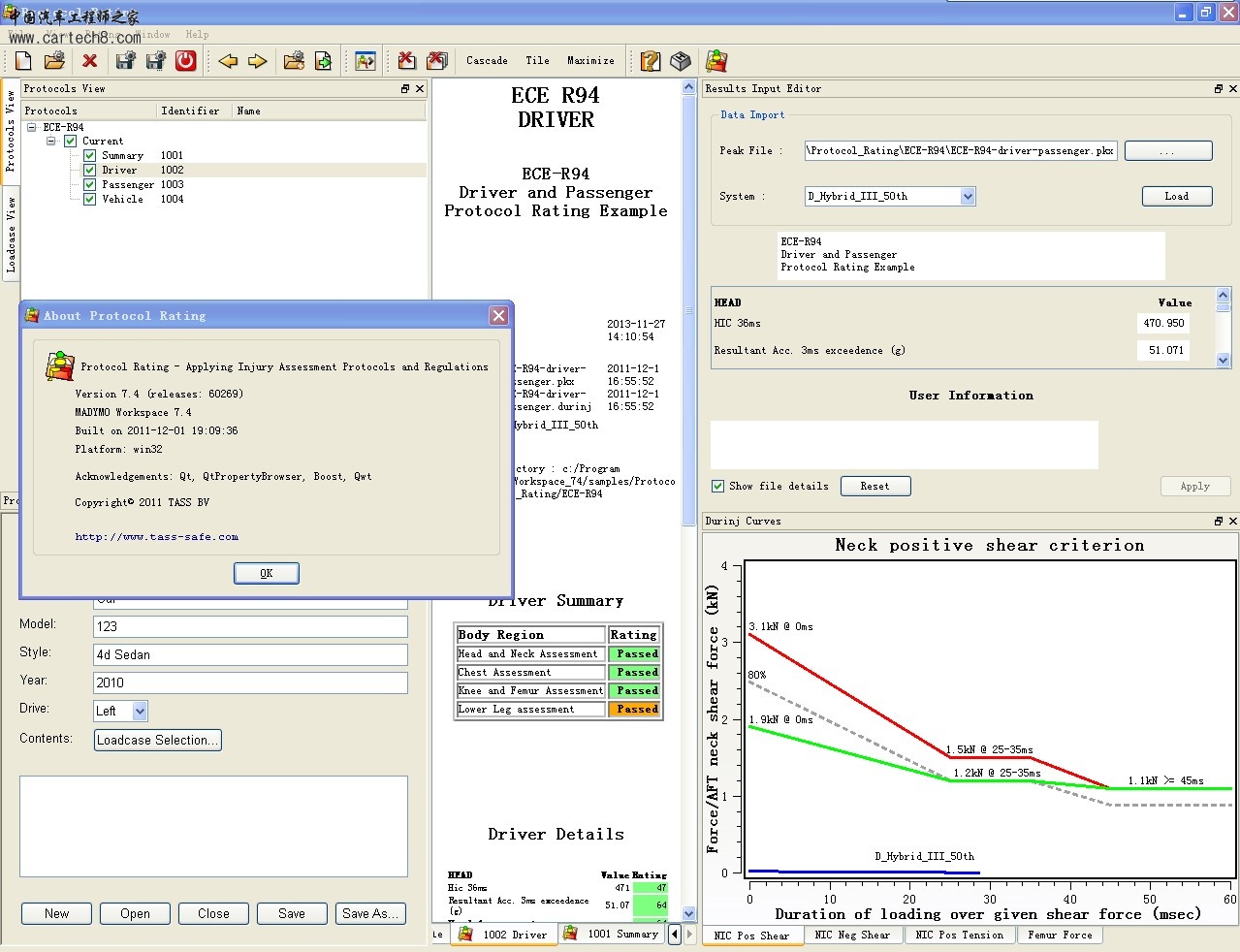Viewport: 1240px width, 952px height.
Task: Toggle the Summary 1001 checkbox
Action: [89, 155]
